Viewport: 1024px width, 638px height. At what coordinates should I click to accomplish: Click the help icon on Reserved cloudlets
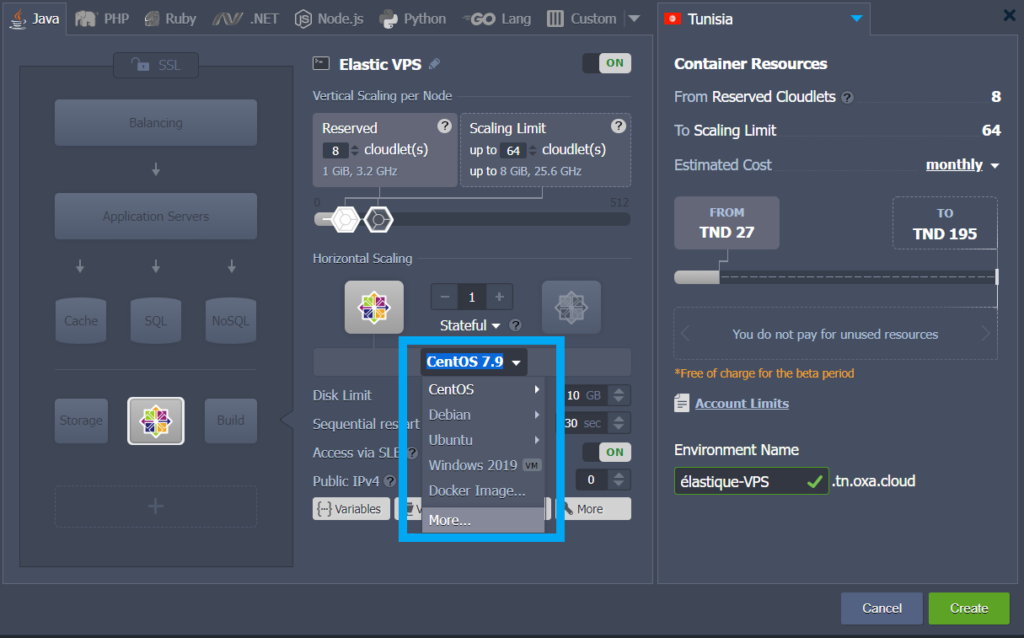click(444, 126)
